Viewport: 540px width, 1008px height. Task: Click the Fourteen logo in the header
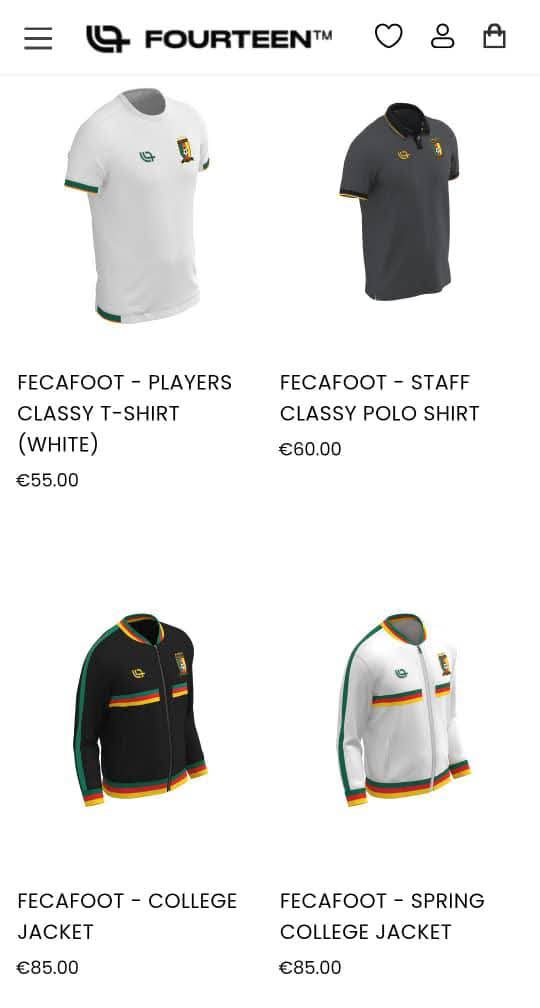point(209,39)
